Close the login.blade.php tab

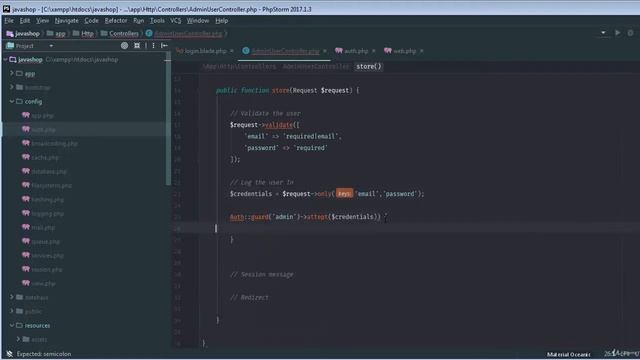[232, 51]
